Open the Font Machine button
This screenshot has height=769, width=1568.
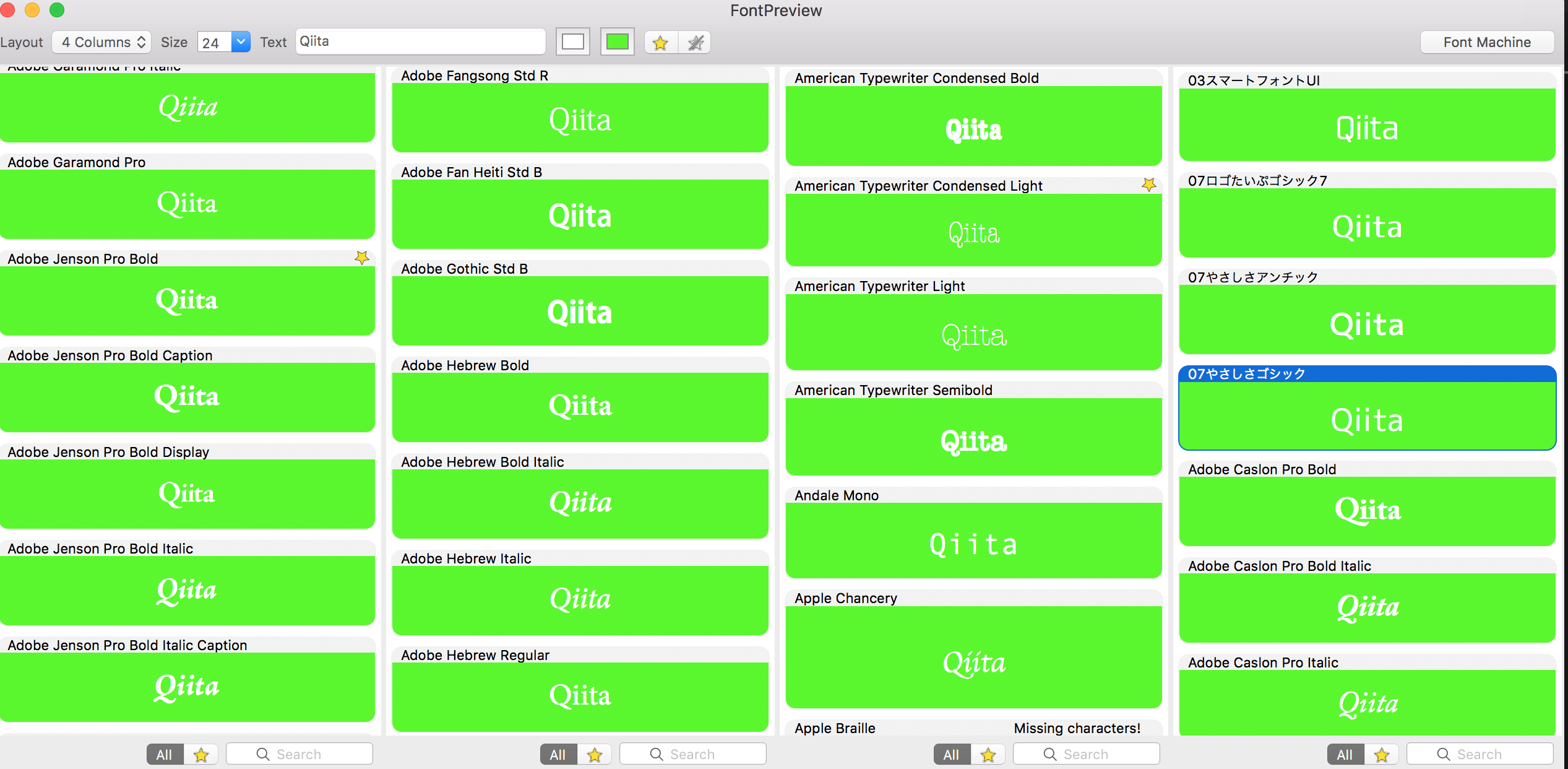[1486, 42]
